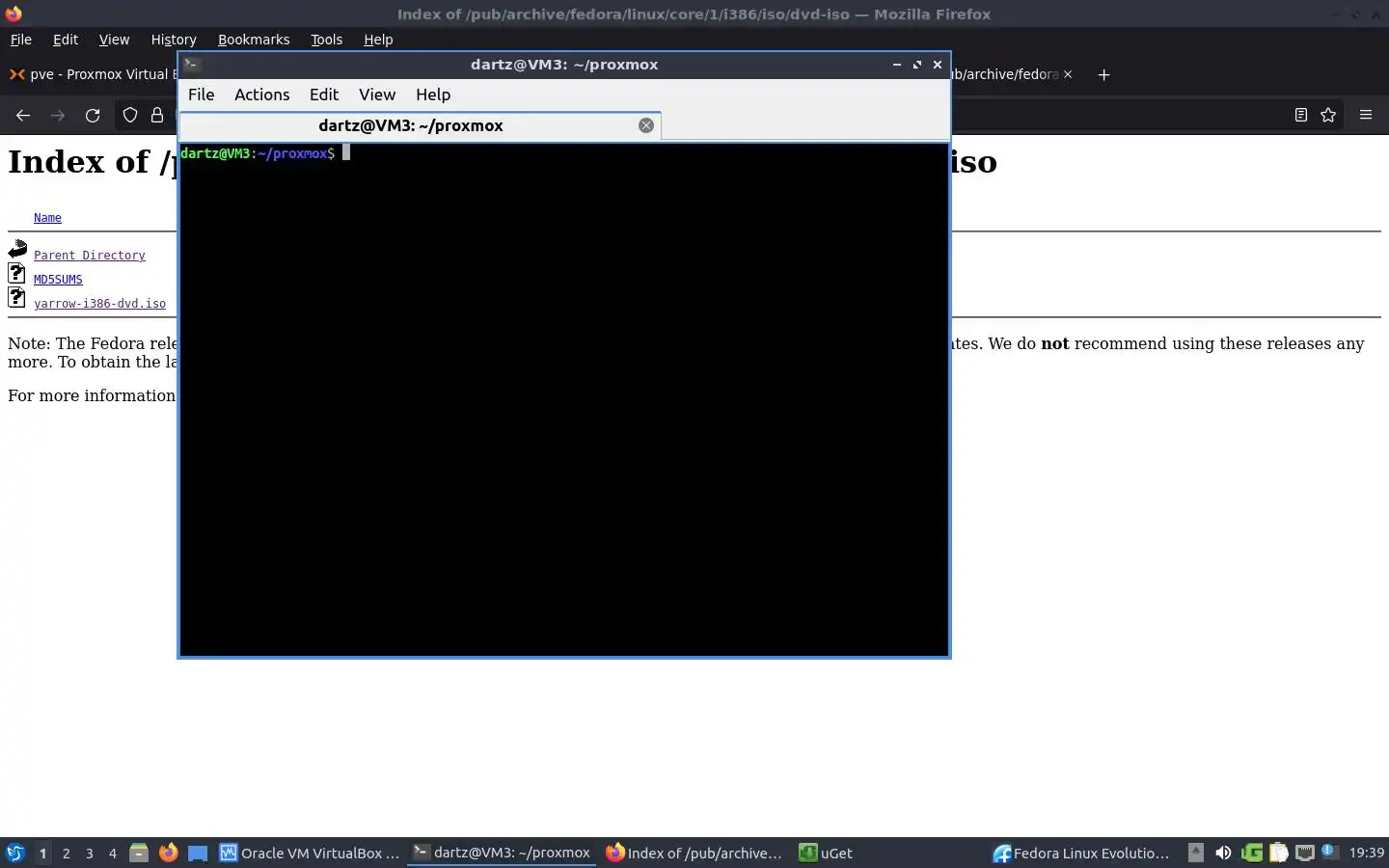The height and width of the screenshot is (868, 1389).
Task: Switch to workspace 4
Action: [113, 853]
